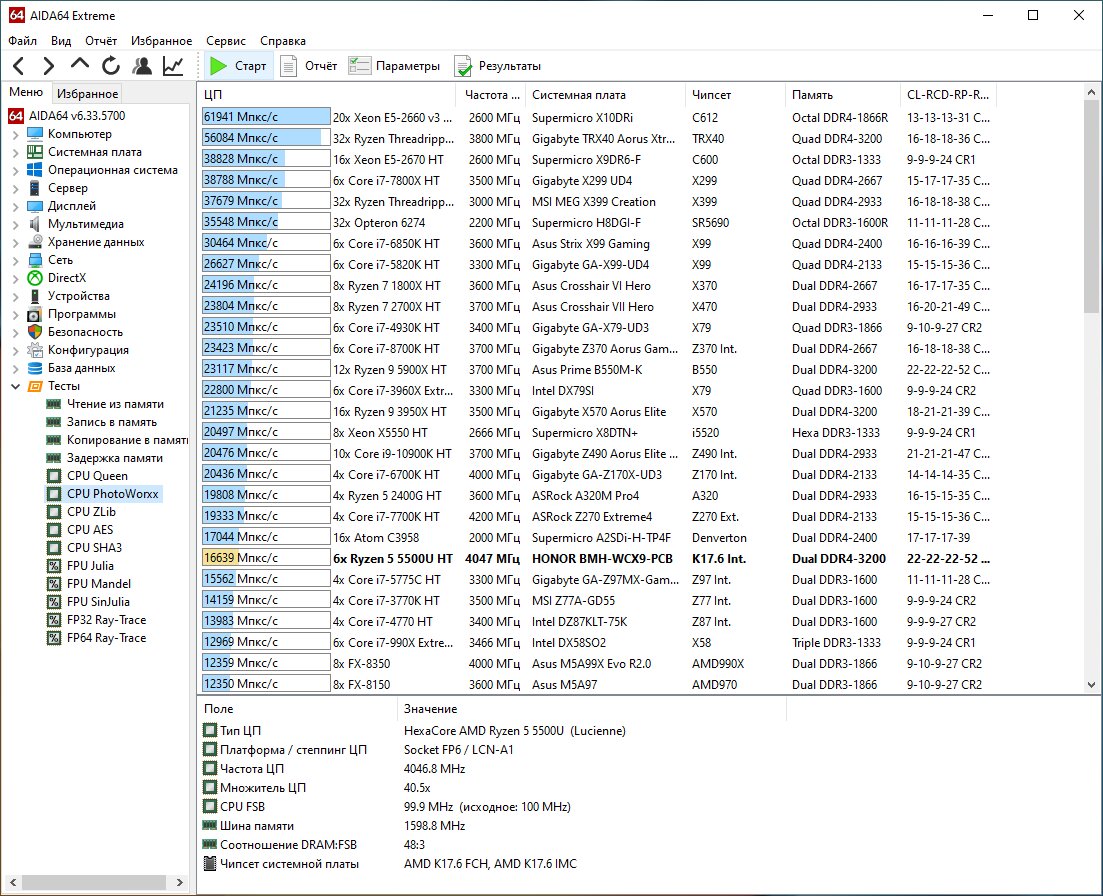The image size is (1103, 896).
Task: Select CPU AES test icon
Action: (54, 530)
